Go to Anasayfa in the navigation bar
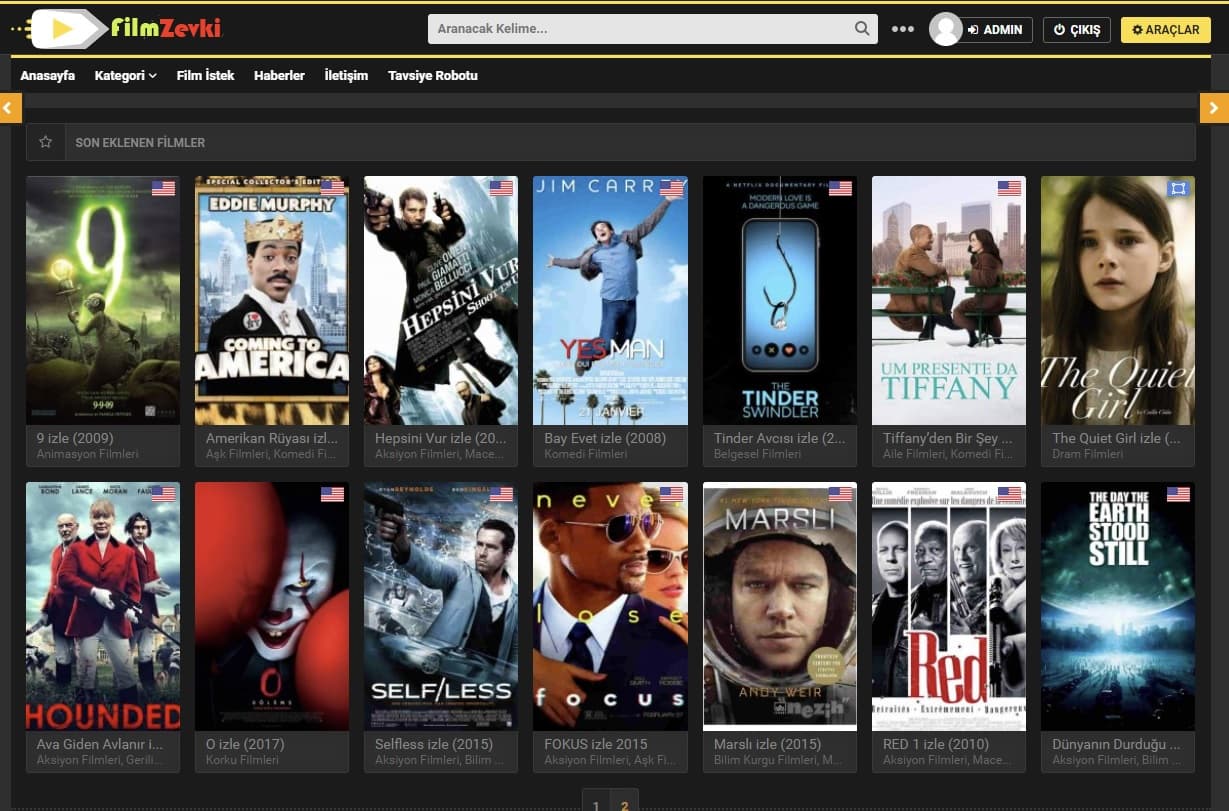 click(x=48, y=76)
